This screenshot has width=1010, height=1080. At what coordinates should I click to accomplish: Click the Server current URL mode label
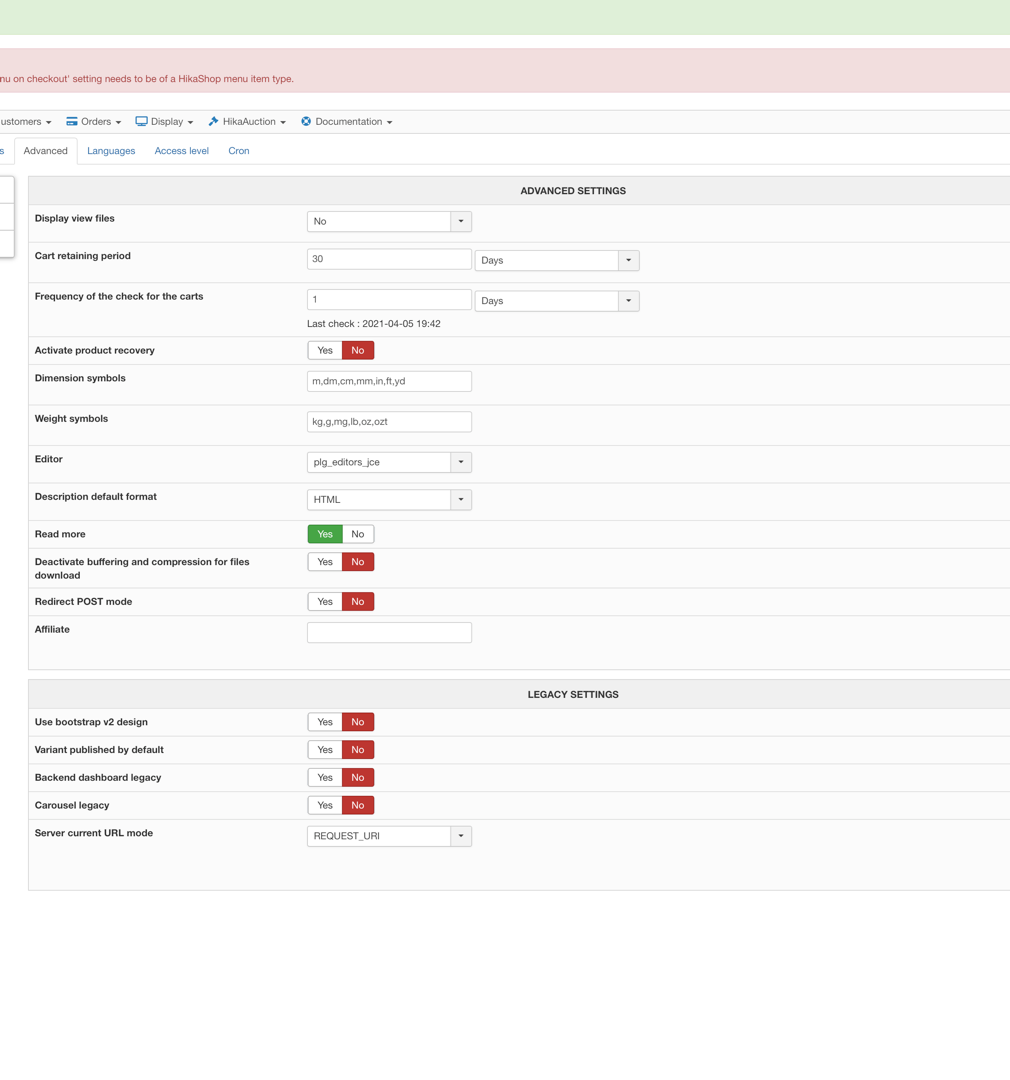point(94,833)
